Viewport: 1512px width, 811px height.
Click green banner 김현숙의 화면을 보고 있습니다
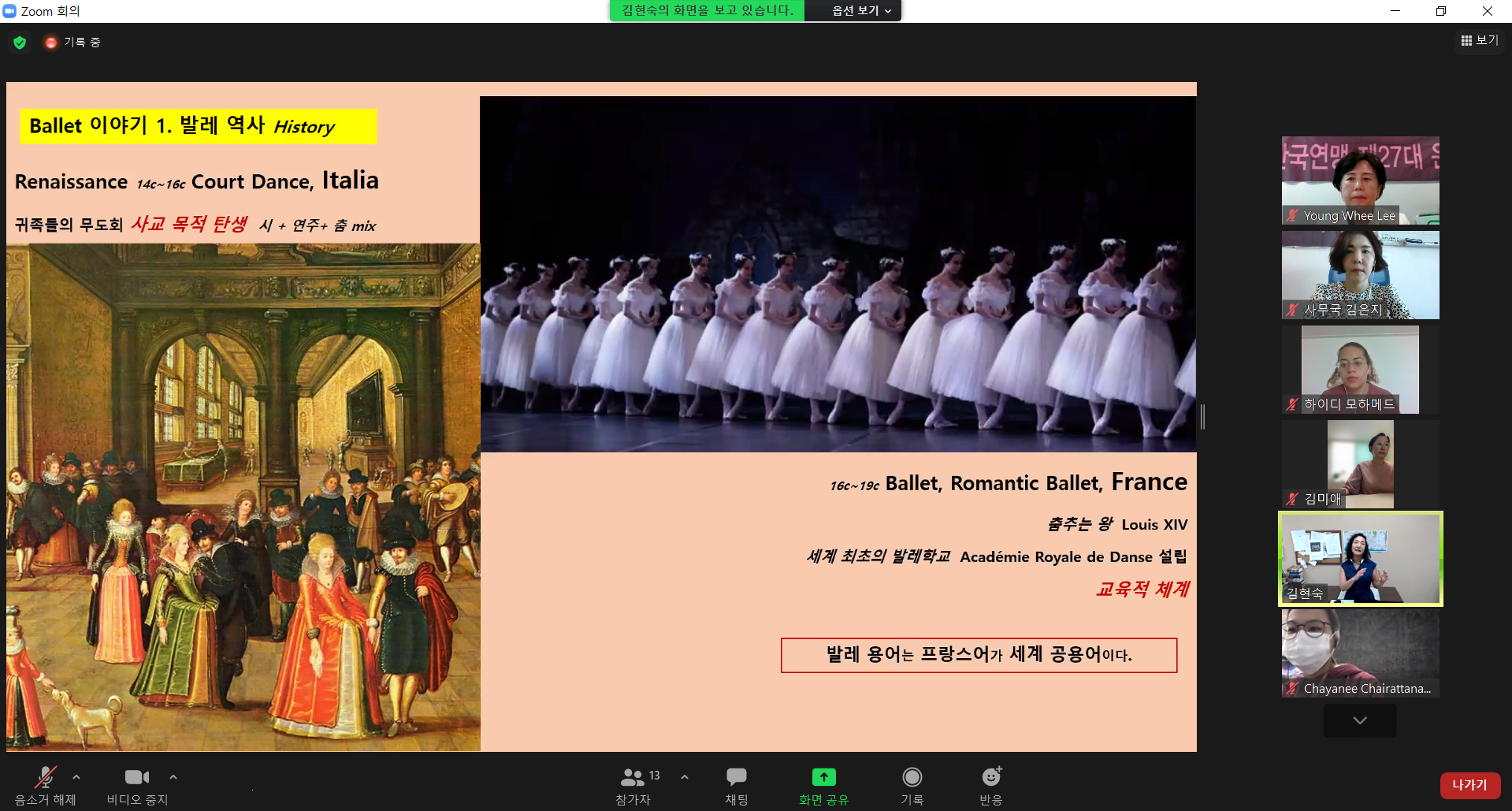click(x=708, y=10)
